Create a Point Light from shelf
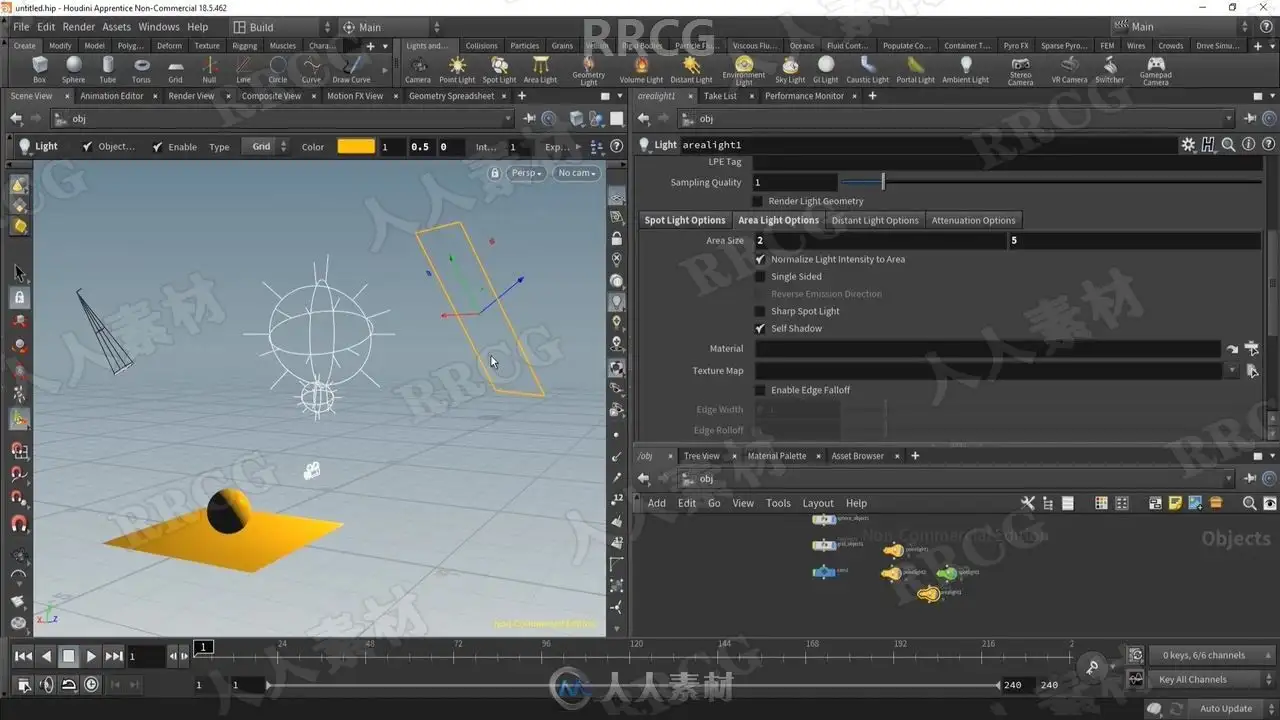The width and height of the screenshot is (1280, 720). click(x=457, y=68)
